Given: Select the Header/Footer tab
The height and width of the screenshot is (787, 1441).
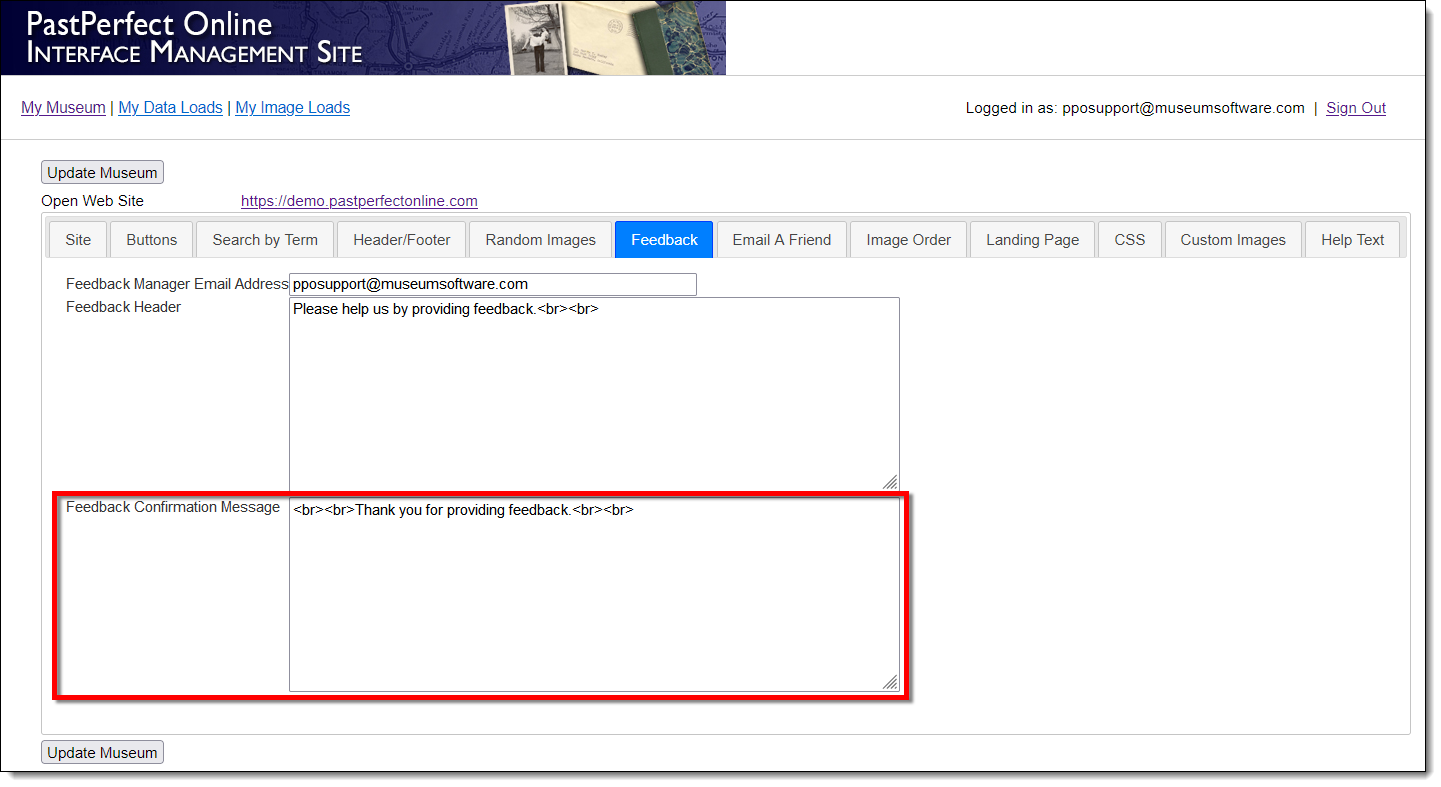Looking at the screenshot, I should pos(402,240).
